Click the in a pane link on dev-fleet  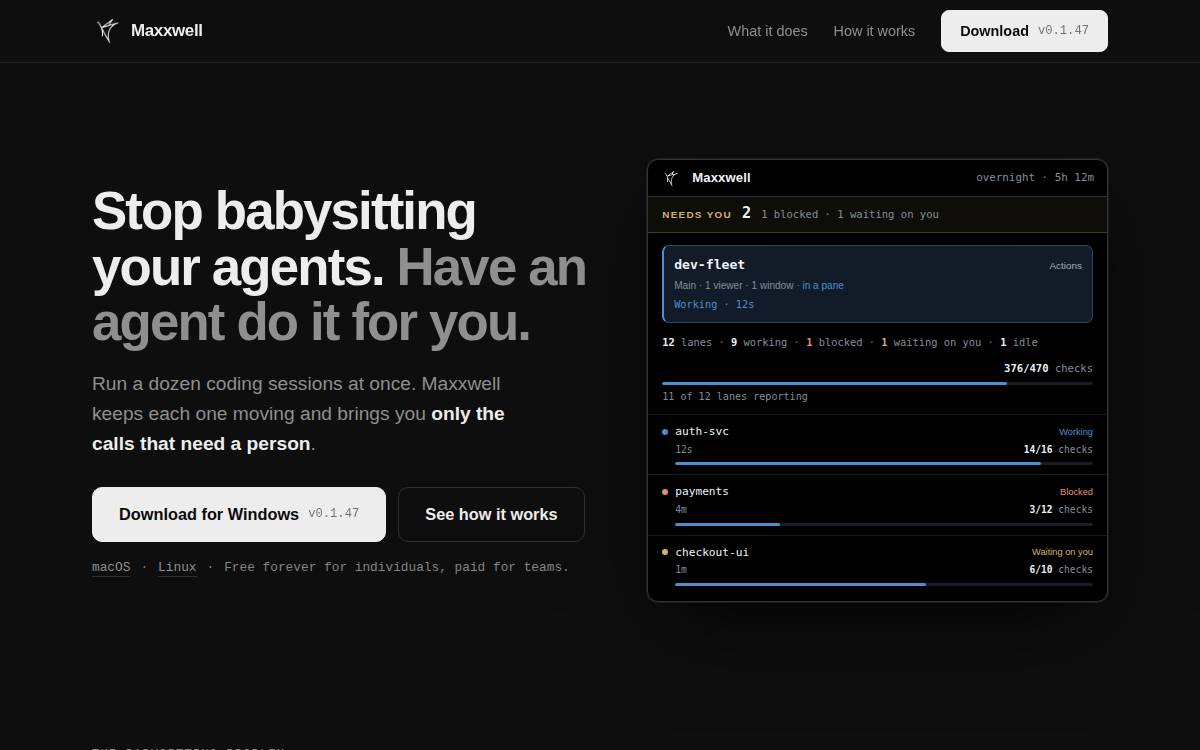pyautogui.click(x=823, y=285)
